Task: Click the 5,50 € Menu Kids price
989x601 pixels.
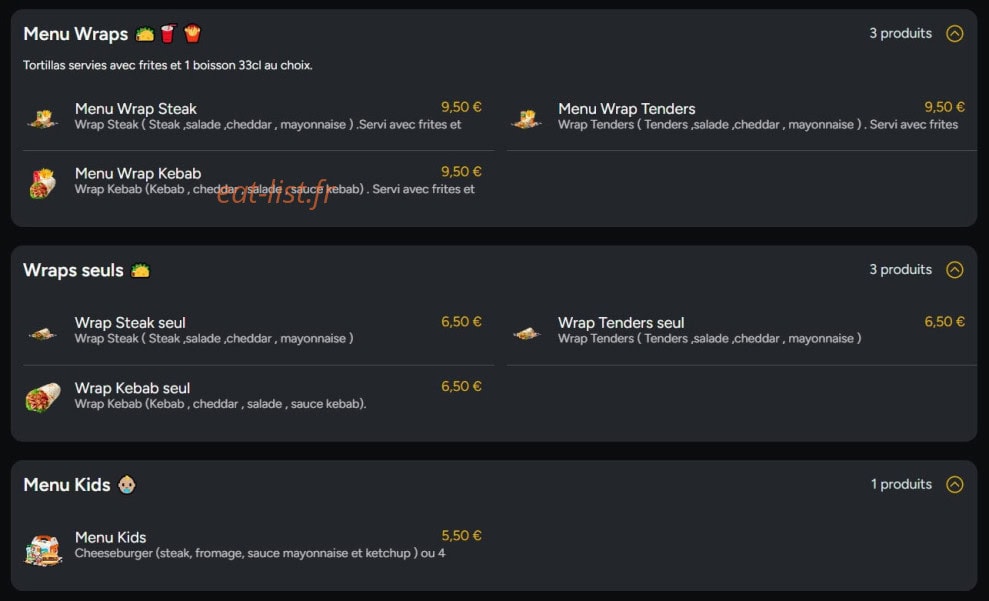Action: point(461,535)
